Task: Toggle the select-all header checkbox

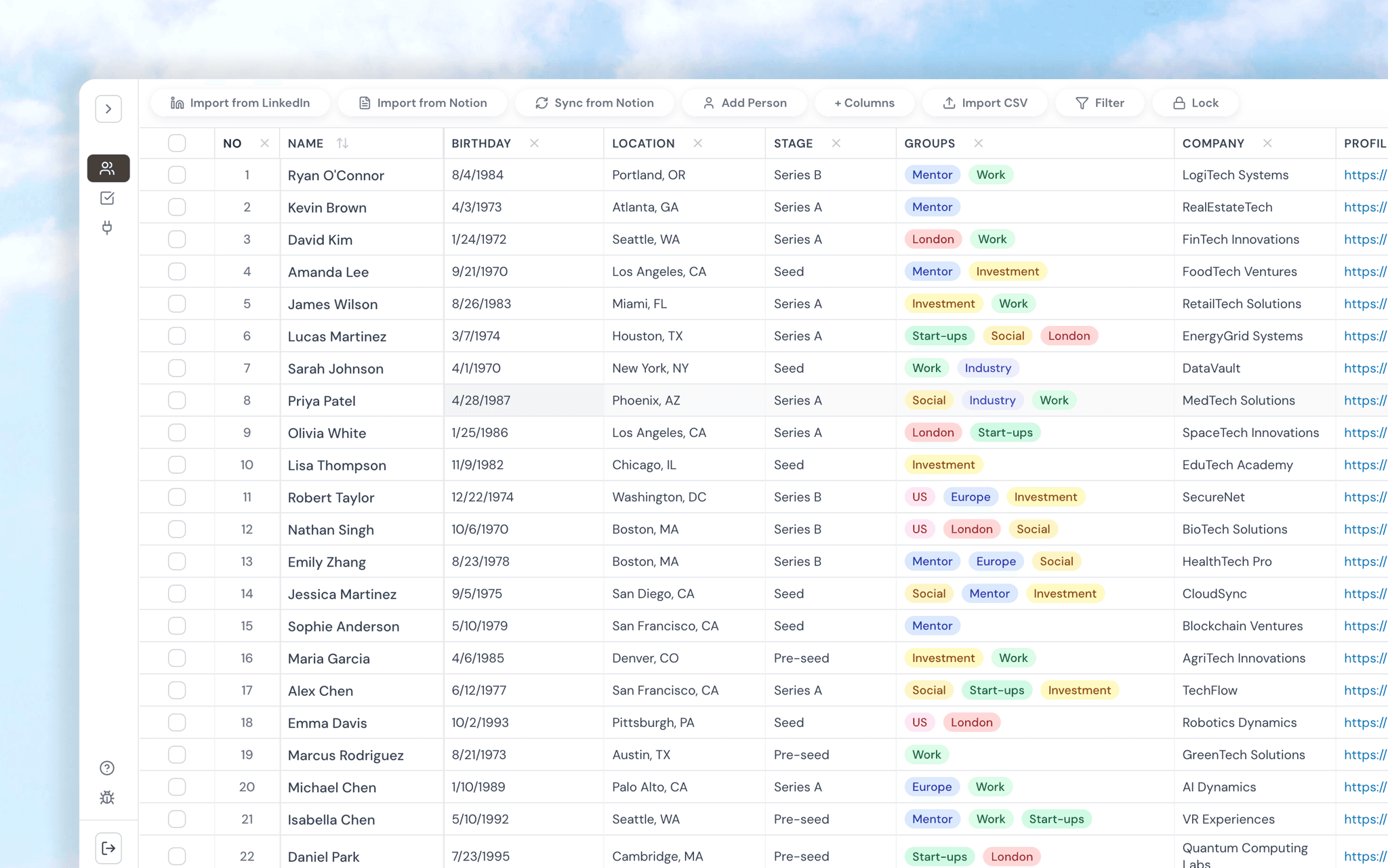Action: (177, 143)
